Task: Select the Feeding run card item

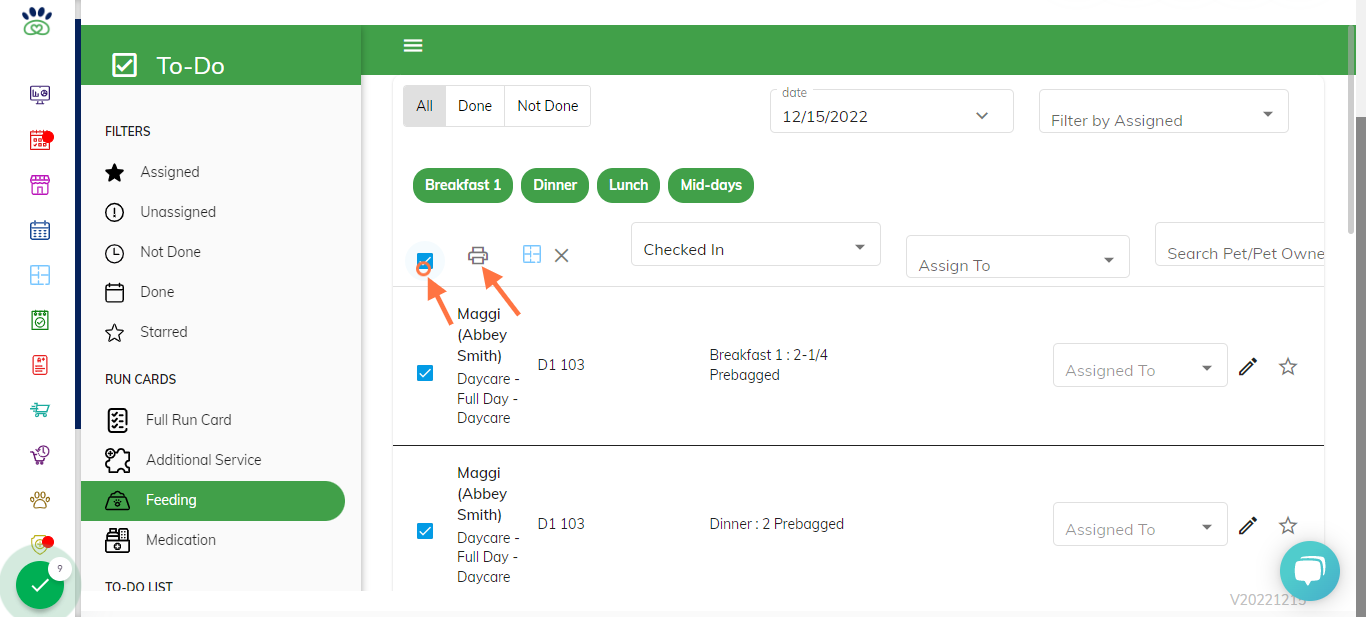Action: (213, 500)
